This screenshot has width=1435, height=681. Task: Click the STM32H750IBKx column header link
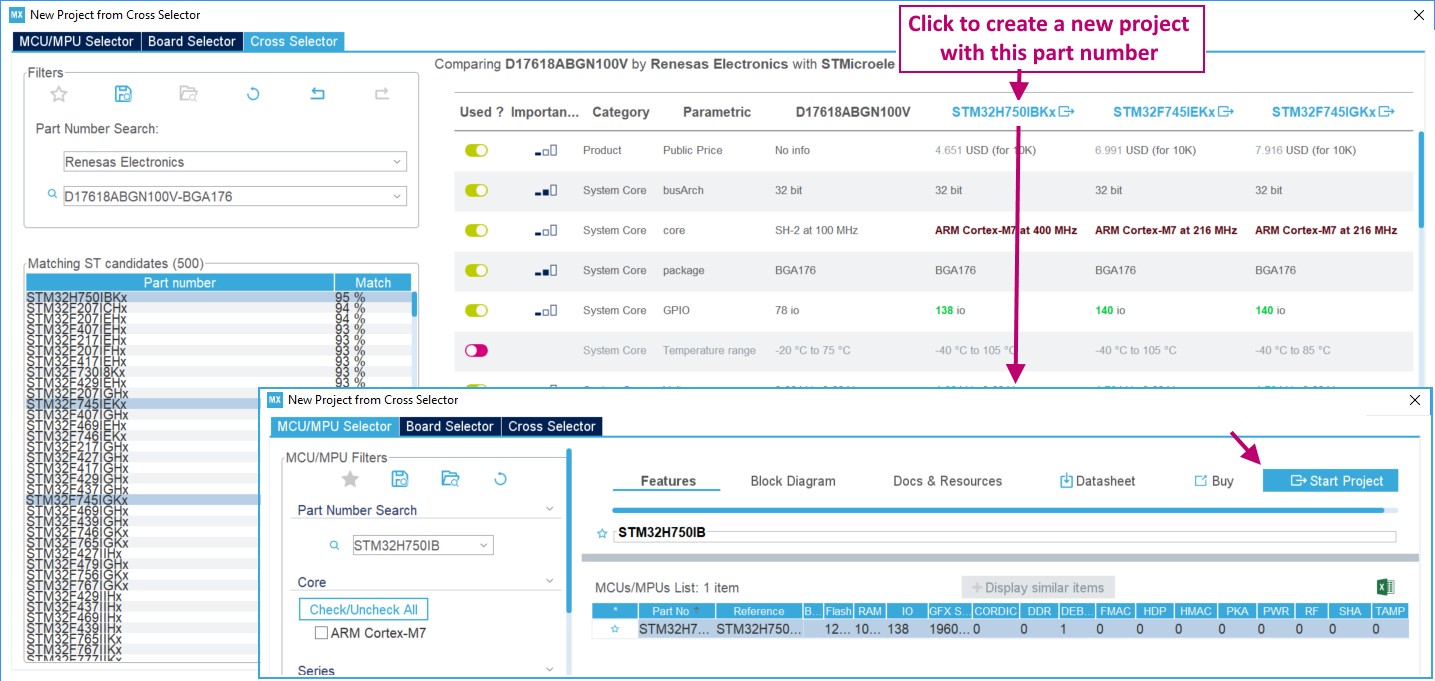point(1003,112)
